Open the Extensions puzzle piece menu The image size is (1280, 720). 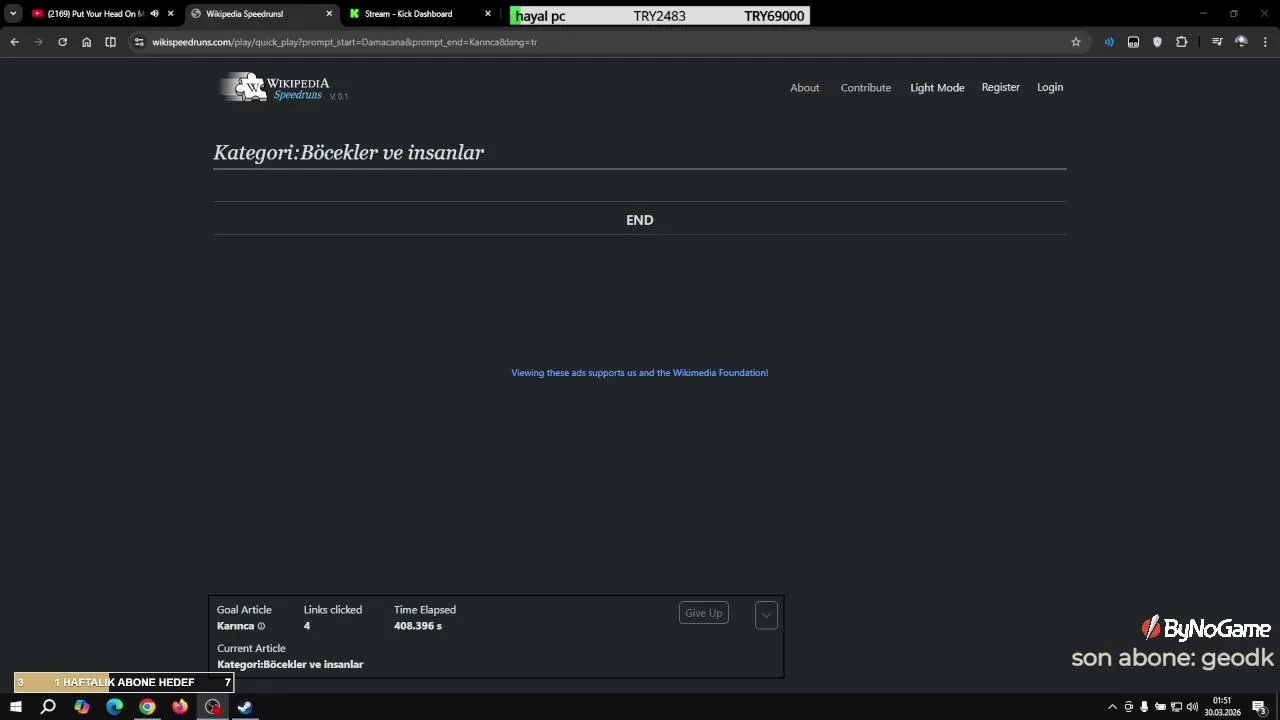[x=1182, y=42]
